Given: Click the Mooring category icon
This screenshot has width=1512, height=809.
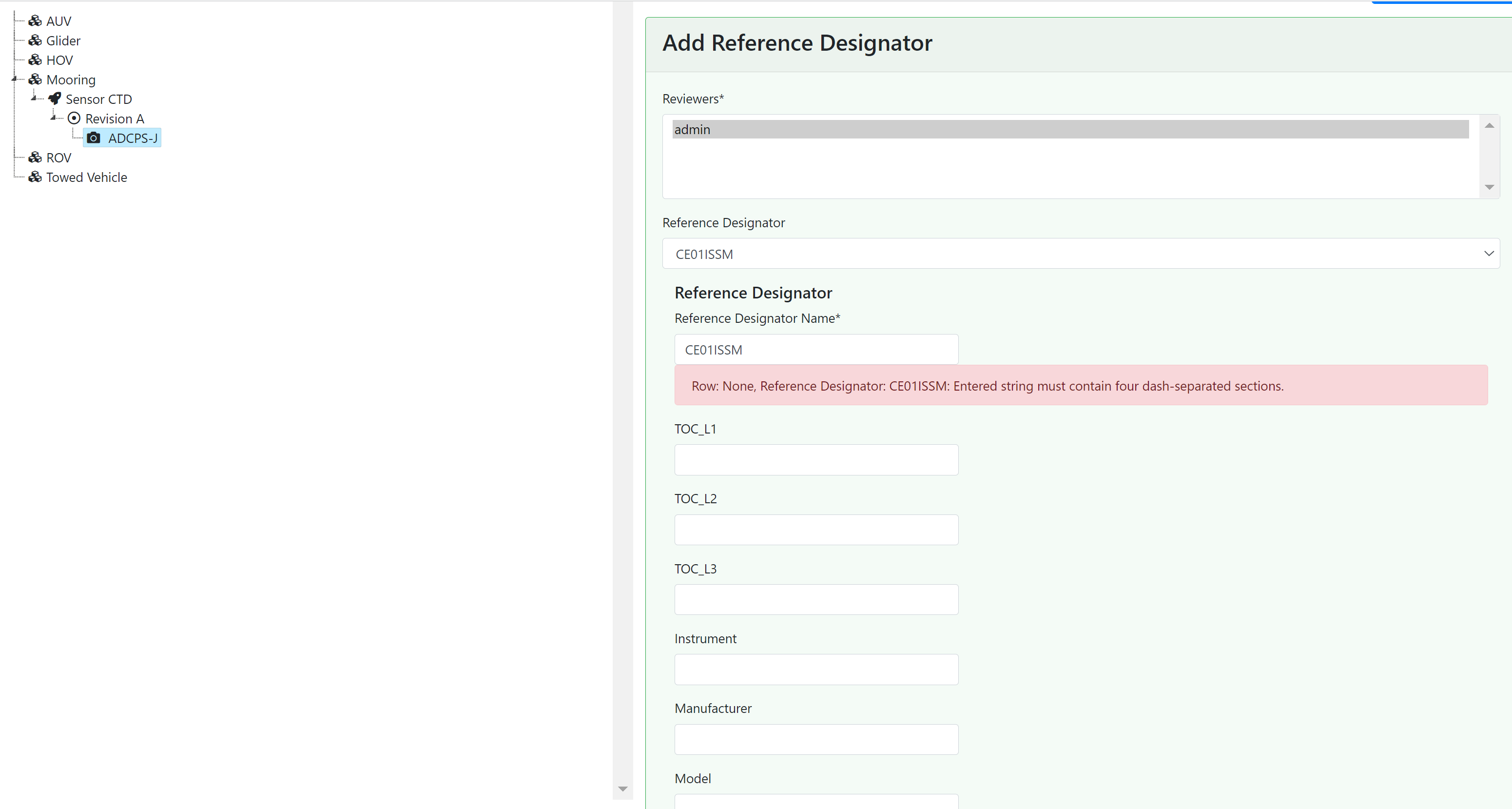Looking at the screenshot, I should pos(35,79).
